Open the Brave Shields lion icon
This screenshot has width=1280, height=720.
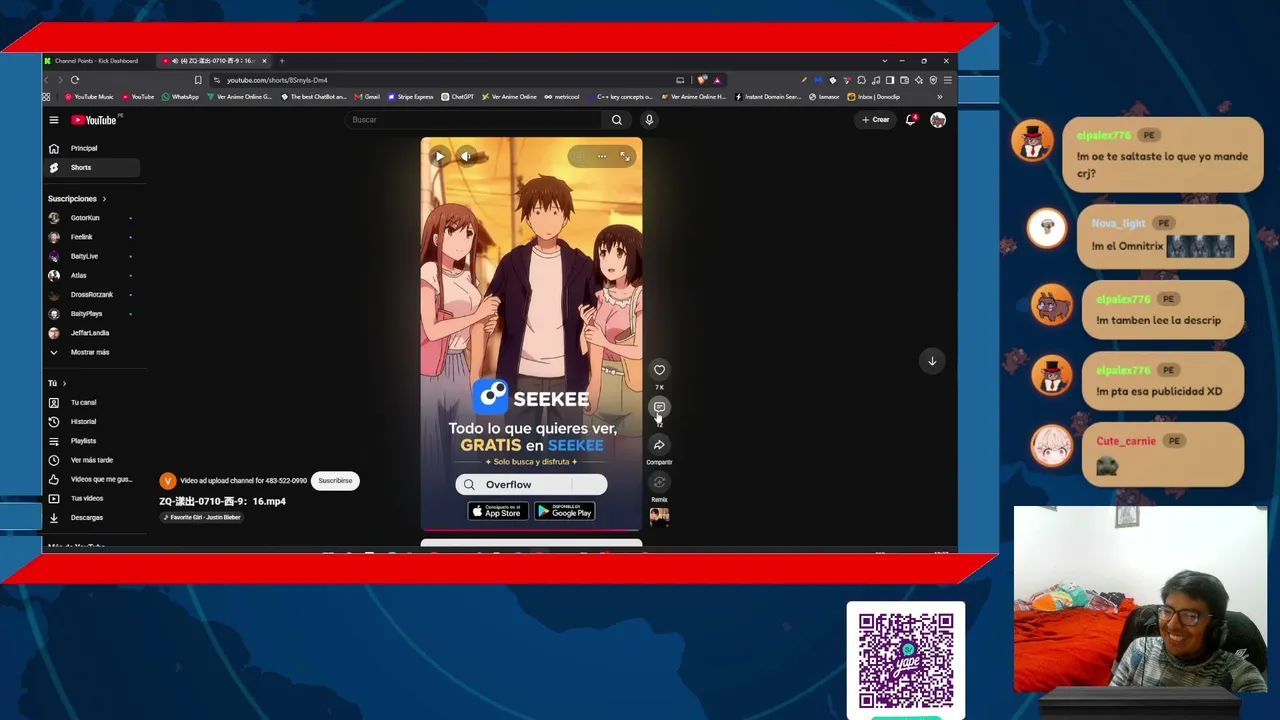703,80
